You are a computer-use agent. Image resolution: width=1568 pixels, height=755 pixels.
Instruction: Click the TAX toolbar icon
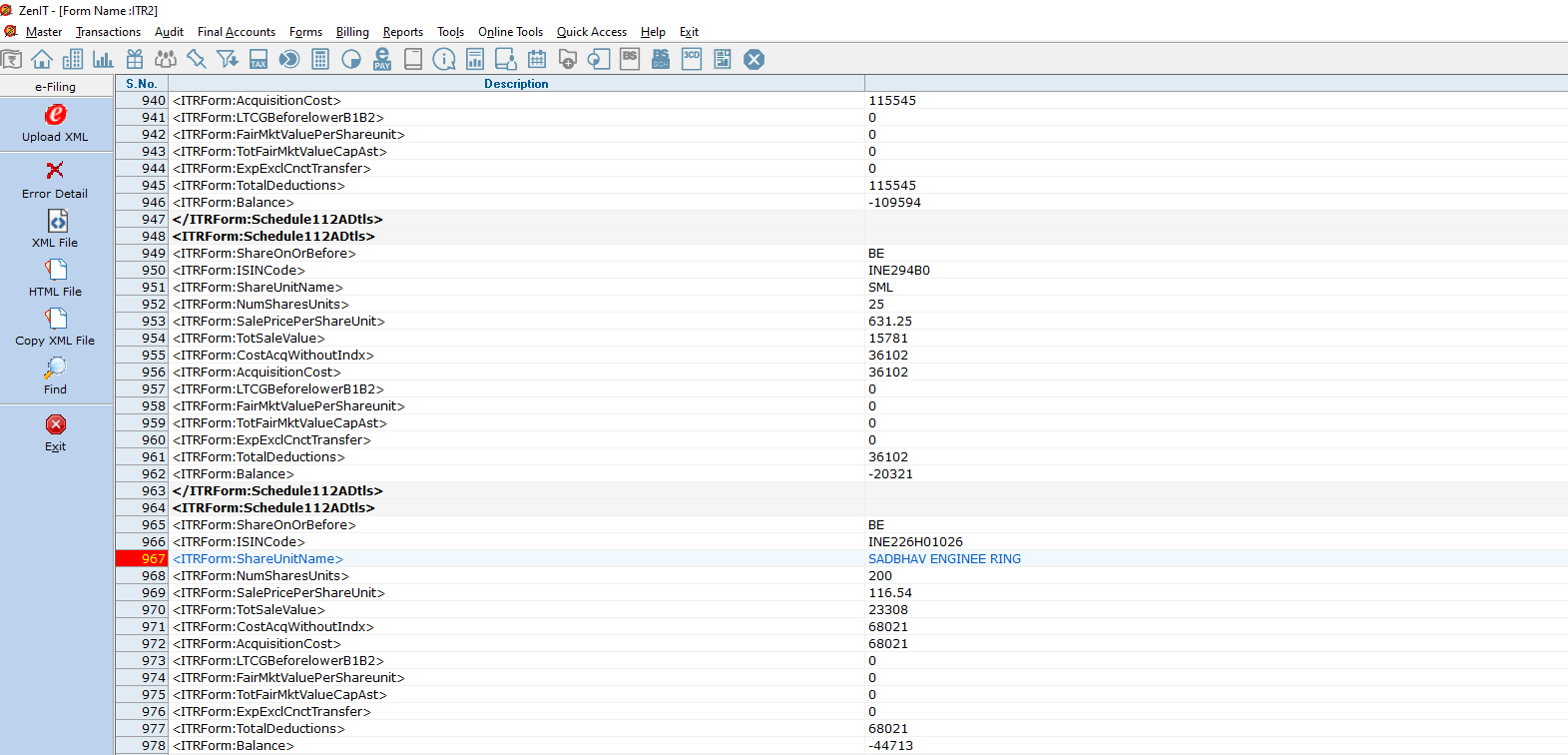point(259,60)
